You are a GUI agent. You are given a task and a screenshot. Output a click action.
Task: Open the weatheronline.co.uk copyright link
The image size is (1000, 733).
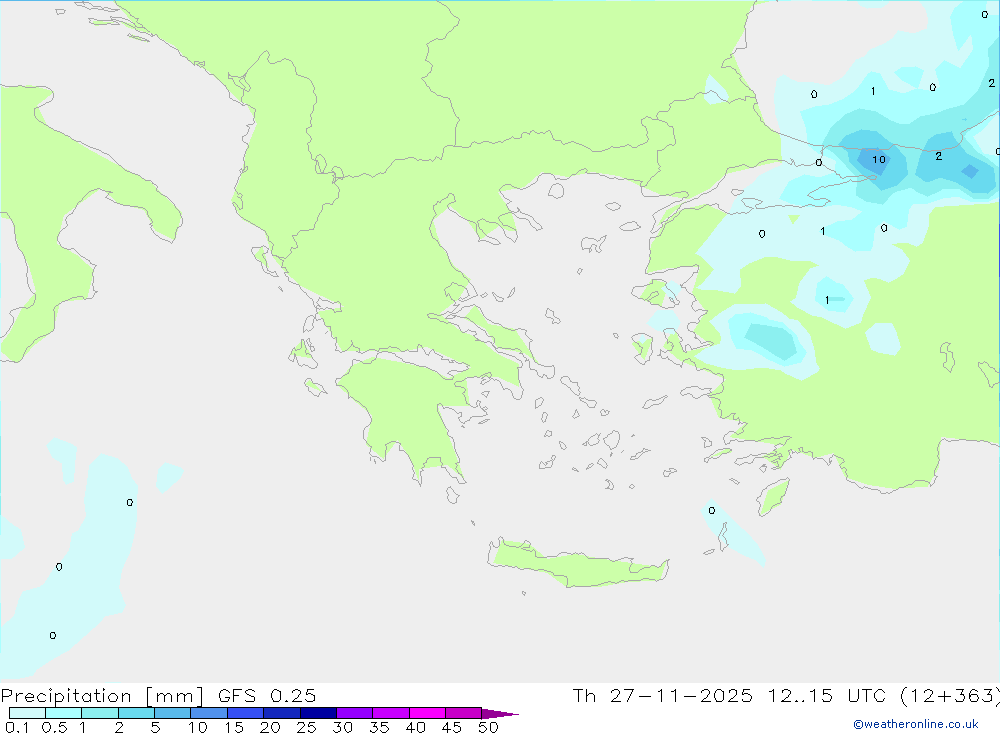[916, 724]
